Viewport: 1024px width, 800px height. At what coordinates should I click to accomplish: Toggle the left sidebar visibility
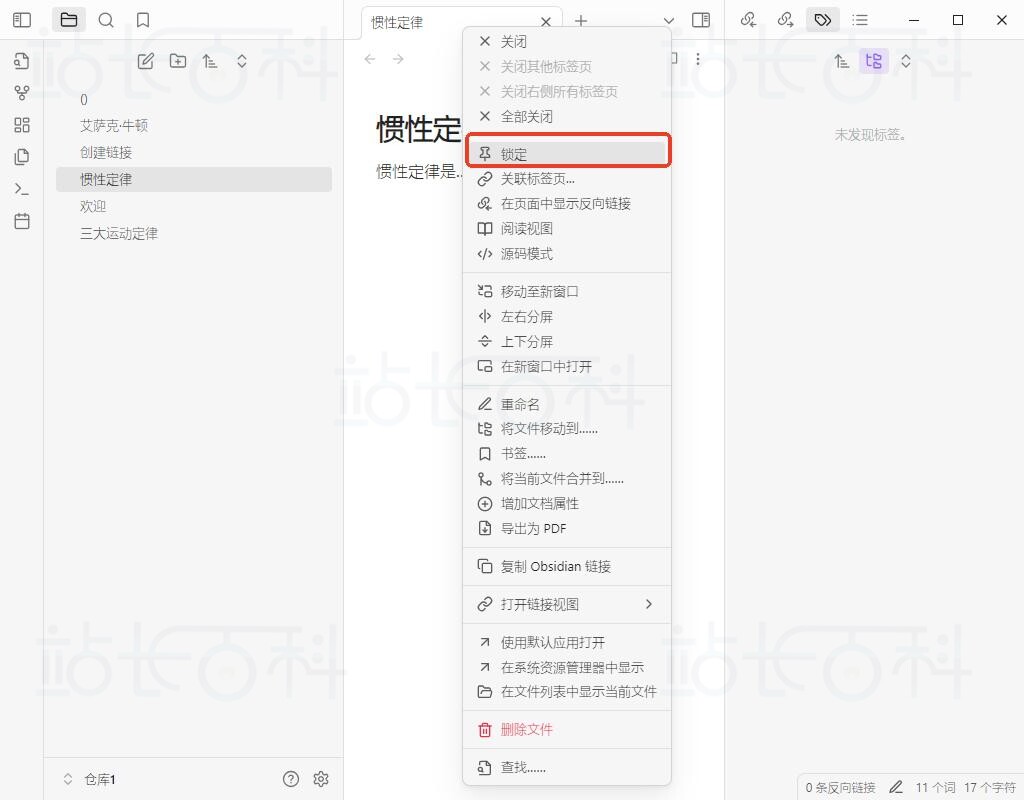[x=21, y=19]
